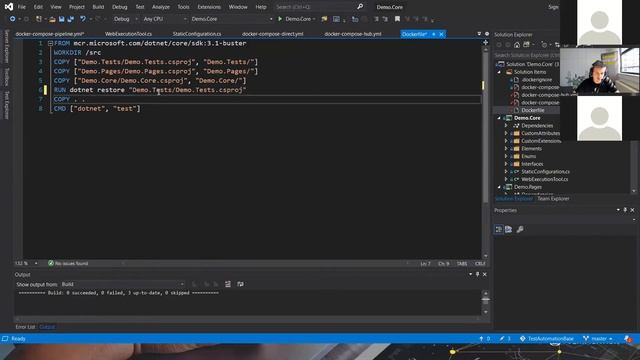
Task: Expand the Enums folder
Action: tap(506, 156)
